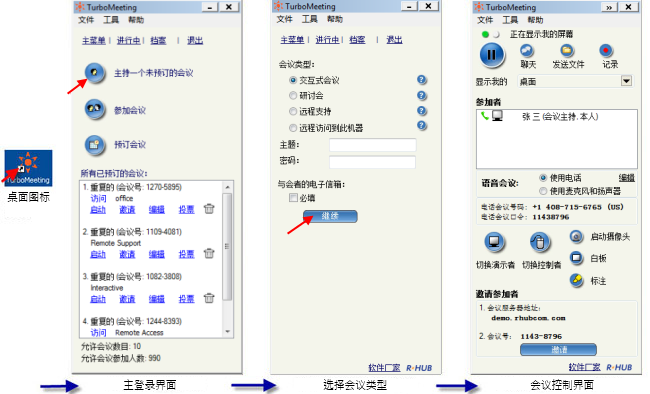Click the 主持一个未预订的会议 label
Screen dimensions: 650x394
[154, 73]
